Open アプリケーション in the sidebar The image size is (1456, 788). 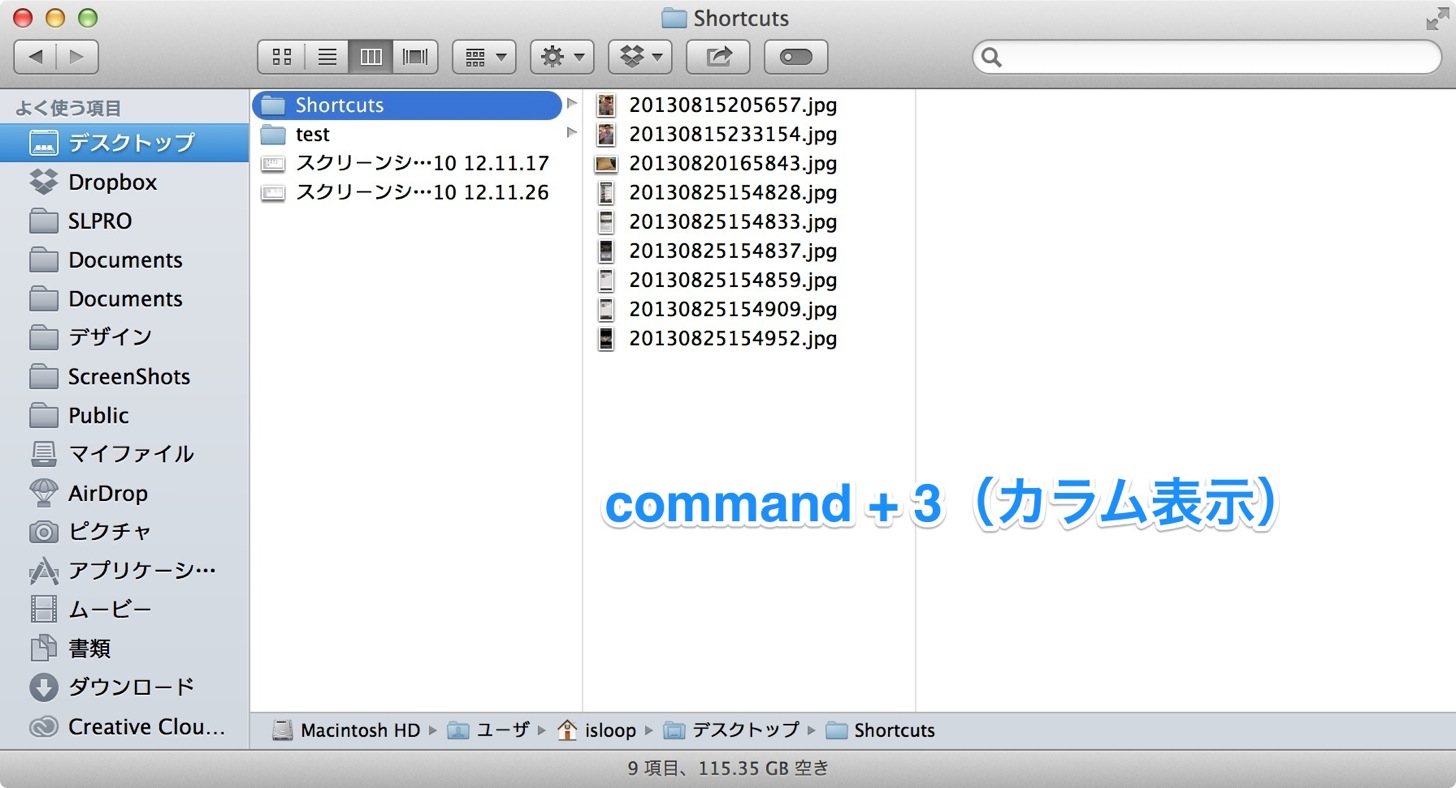pyautogui.click(x=124, y=570)
